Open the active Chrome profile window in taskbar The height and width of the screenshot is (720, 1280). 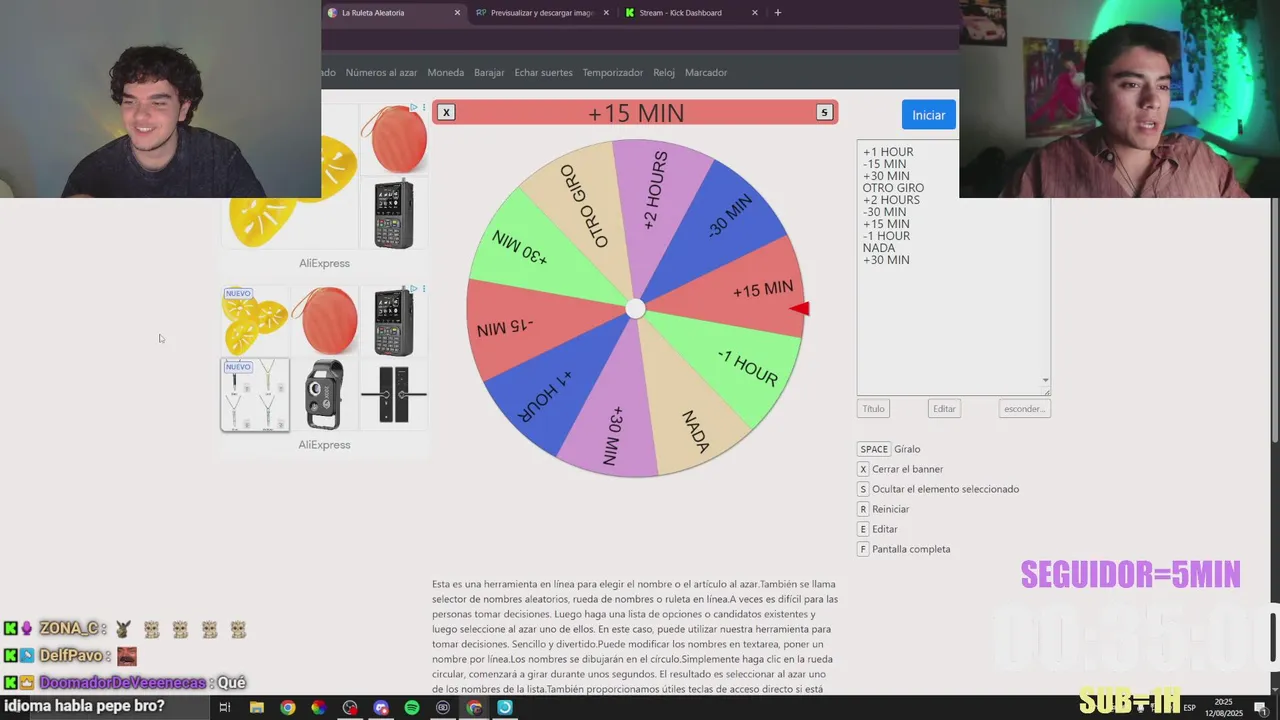(x=474, y=707)
